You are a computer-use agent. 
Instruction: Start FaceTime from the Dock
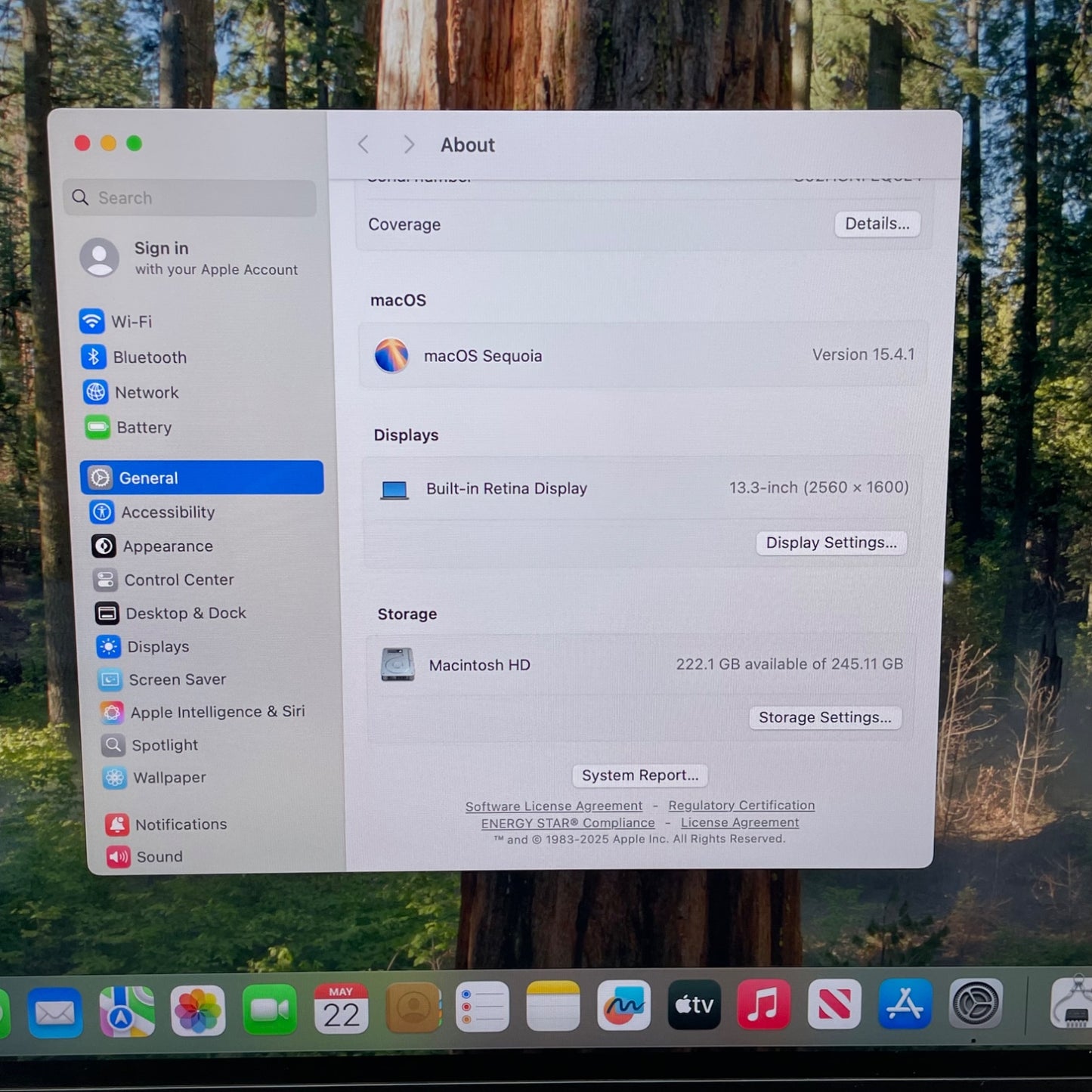(270, 1010)
